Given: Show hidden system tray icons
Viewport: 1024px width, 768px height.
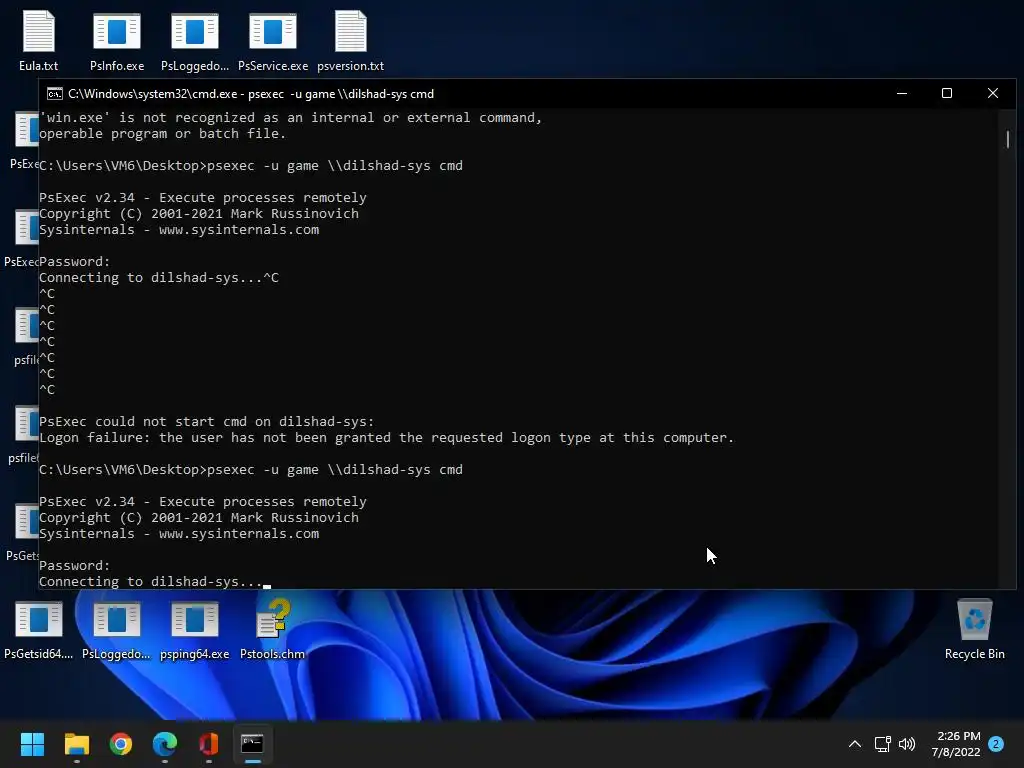Looking at the screenshot, I should (854, 744).
